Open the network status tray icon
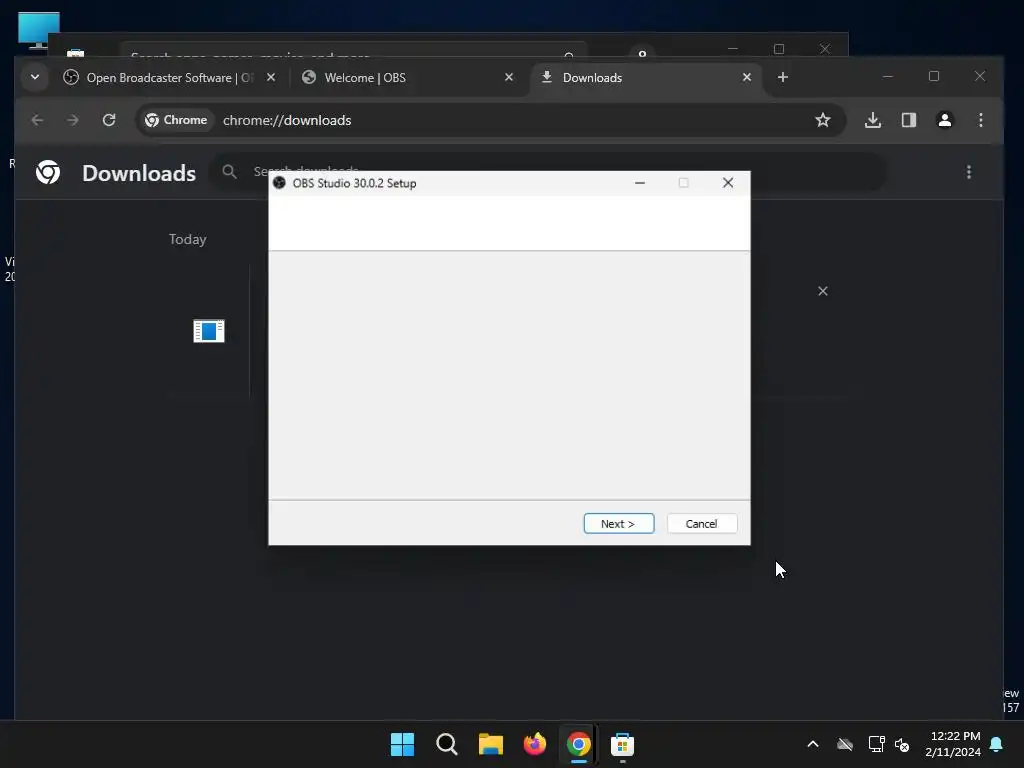This screenshot has width=1024, height=768. click(x=876, y=744)
